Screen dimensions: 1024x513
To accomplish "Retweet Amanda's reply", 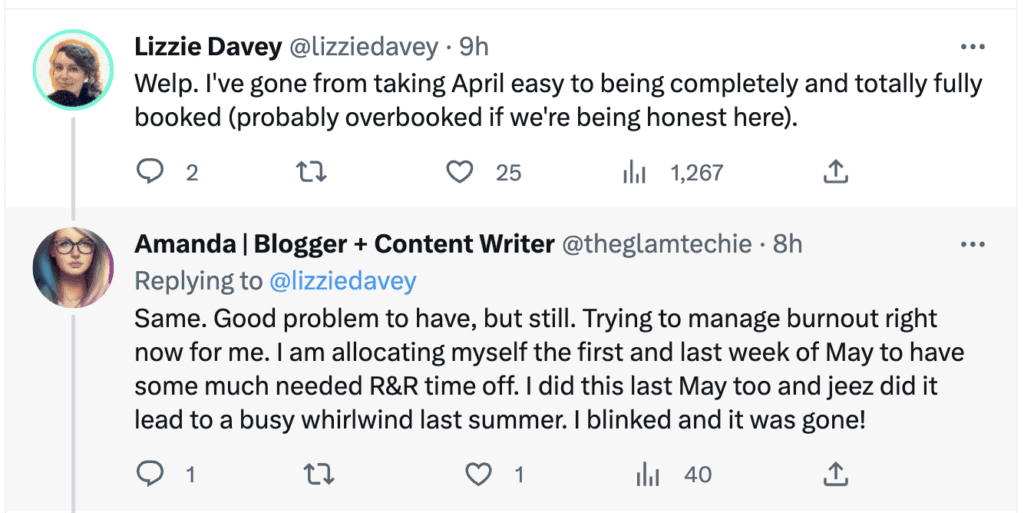I will tap(318, 474).
